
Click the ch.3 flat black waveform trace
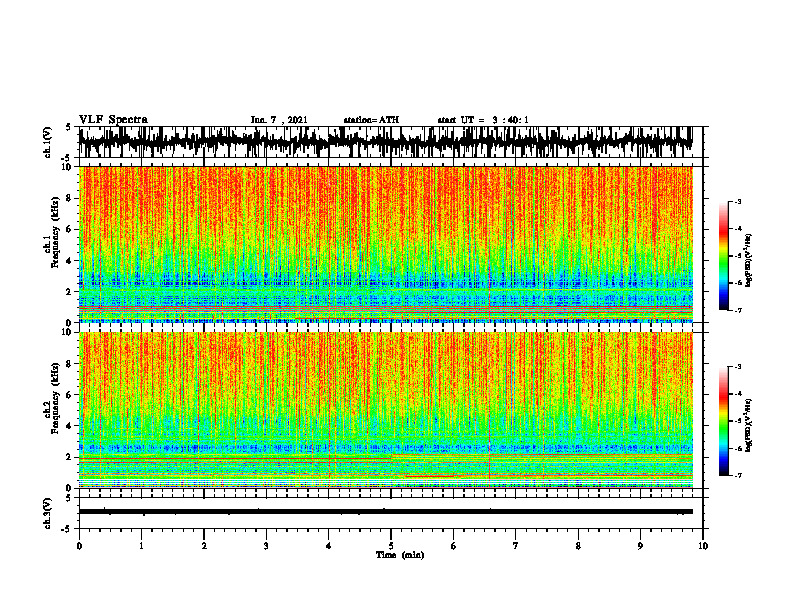tap(386, 512)
